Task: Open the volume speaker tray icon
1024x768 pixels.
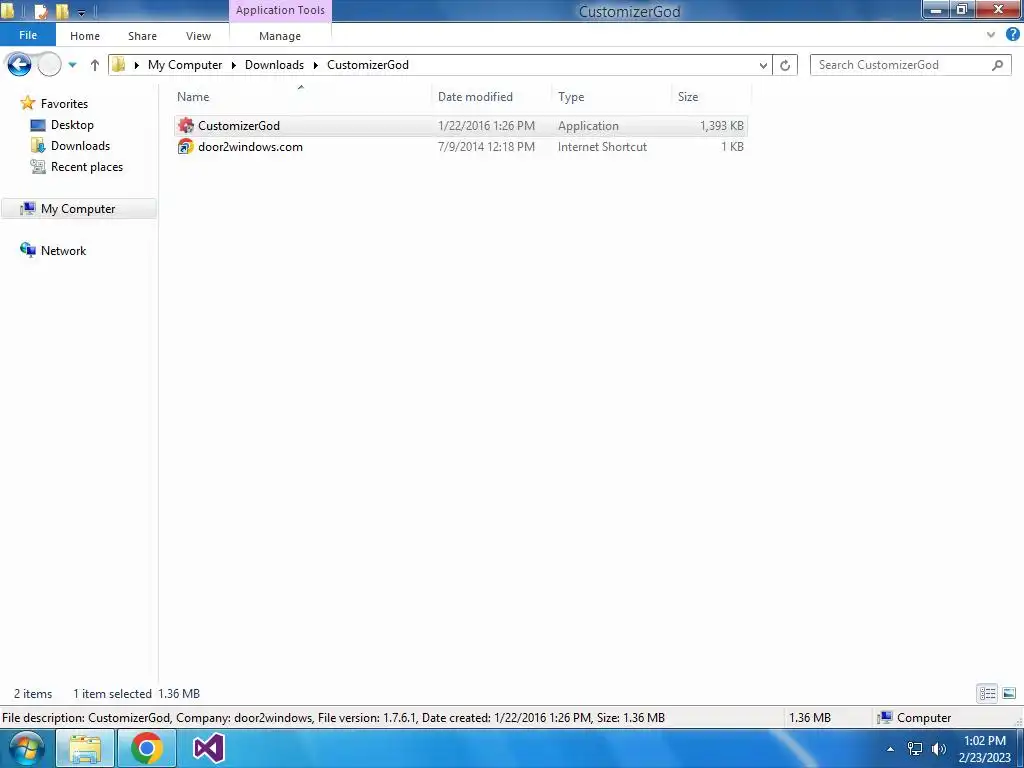Action: (939, 749)
